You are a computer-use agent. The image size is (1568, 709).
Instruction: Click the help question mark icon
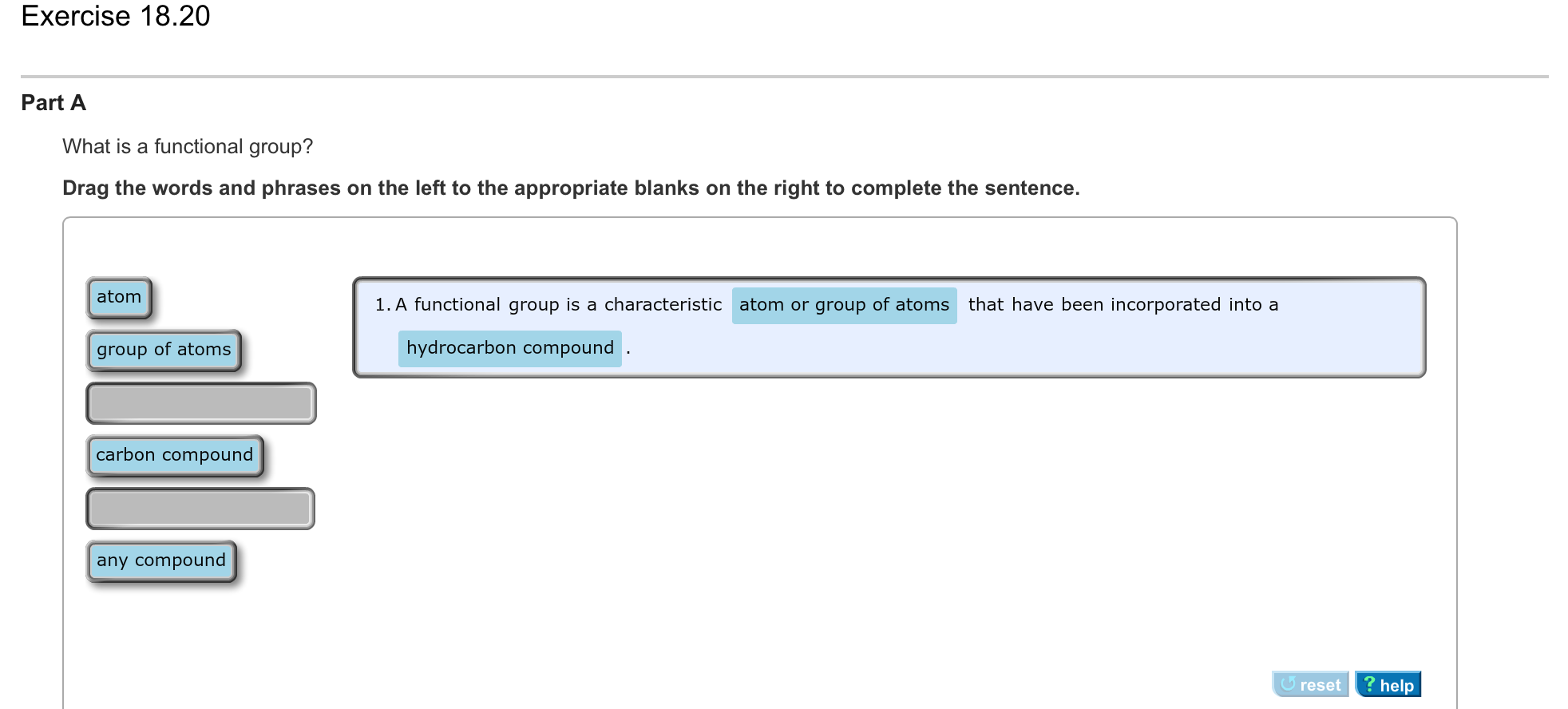point(1369,684)
